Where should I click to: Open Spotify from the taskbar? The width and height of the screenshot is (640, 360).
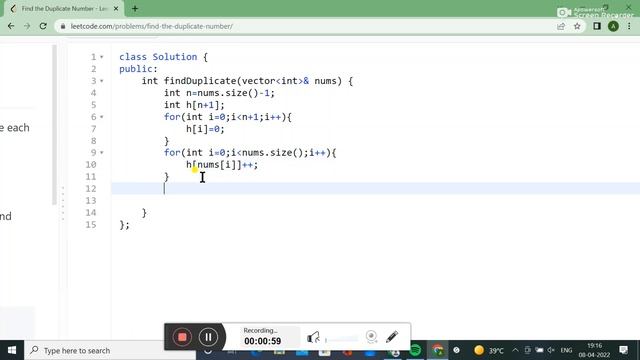tap(415, 350)
